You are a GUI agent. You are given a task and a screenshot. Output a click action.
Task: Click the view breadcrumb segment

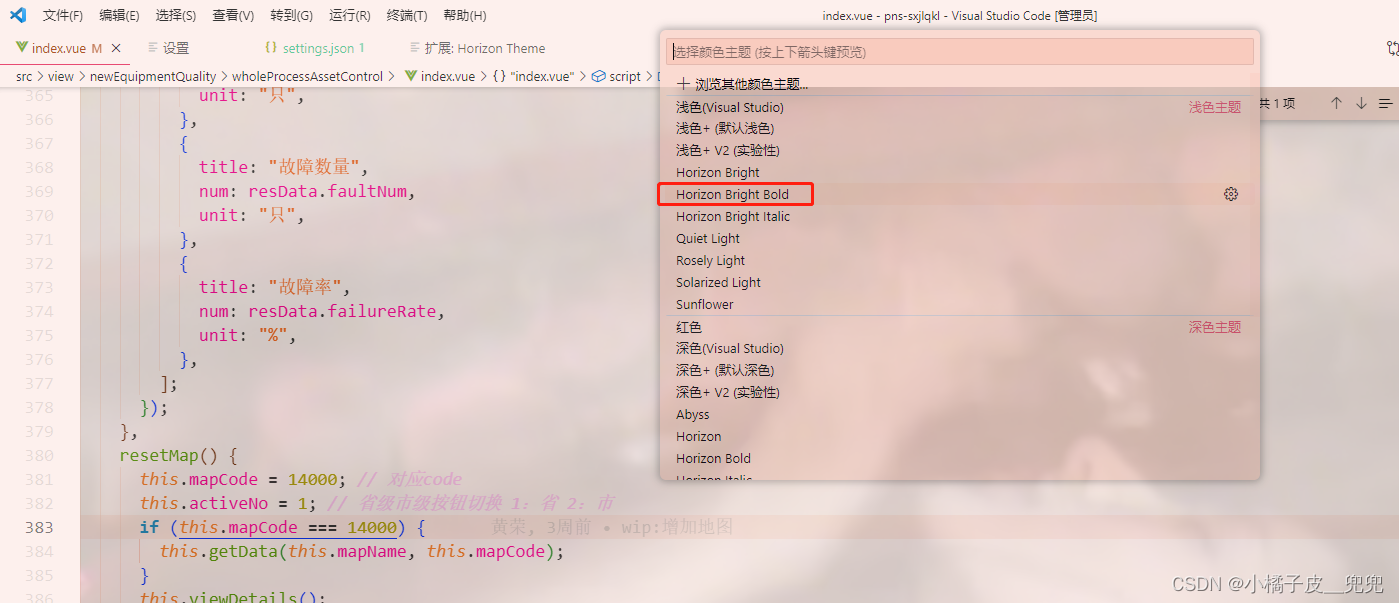tap(61, 76)
